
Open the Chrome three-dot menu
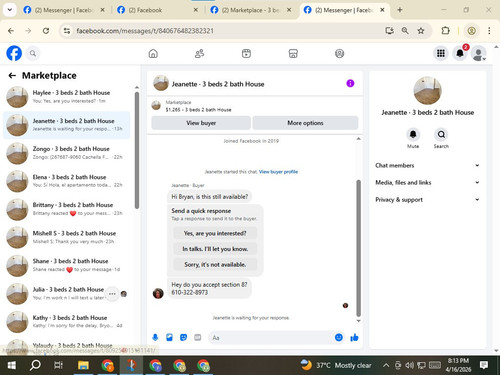[489, 31]
